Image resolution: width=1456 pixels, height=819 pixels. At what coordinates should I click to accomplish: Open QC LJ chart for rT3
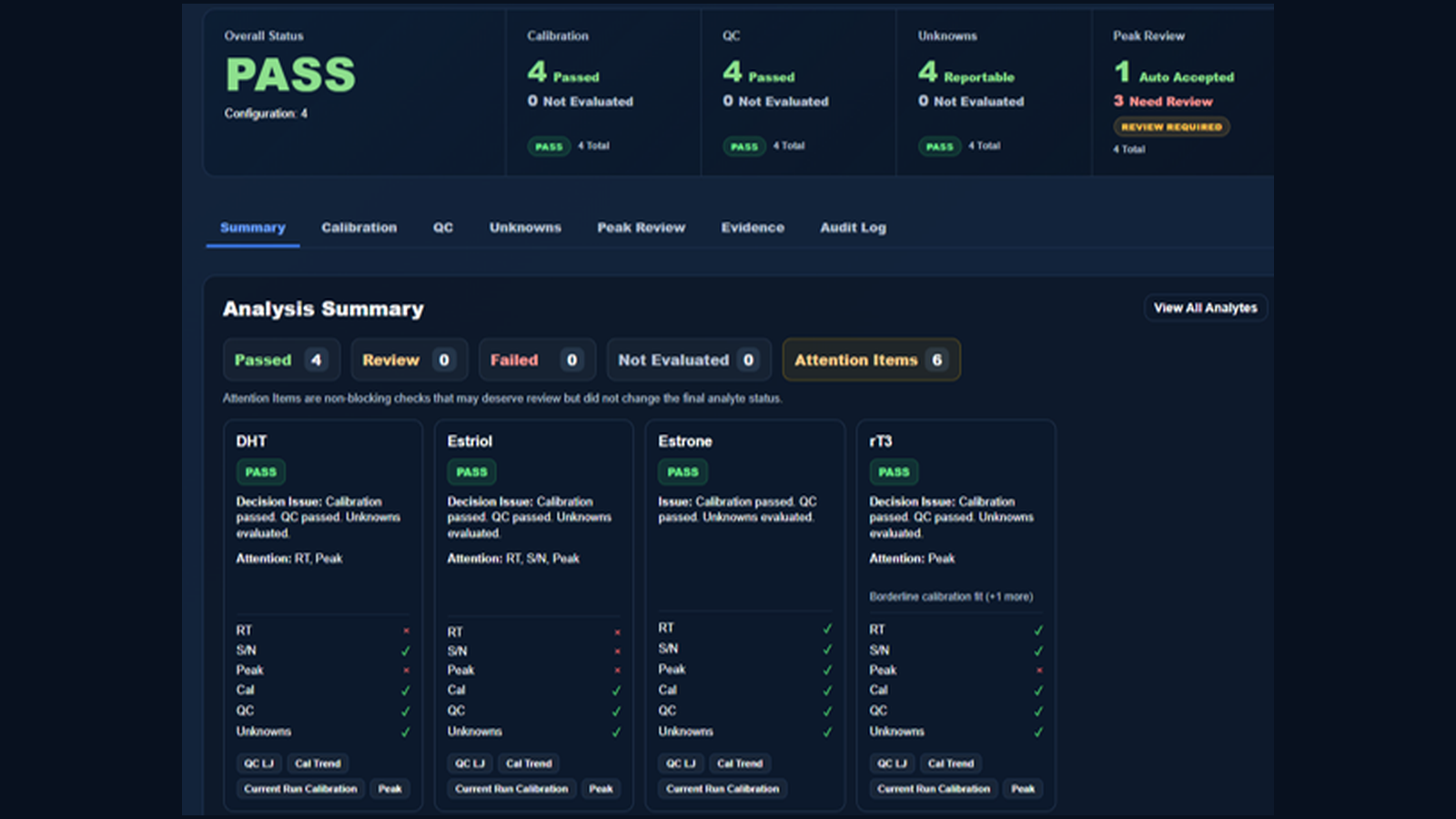pos(892,763)
